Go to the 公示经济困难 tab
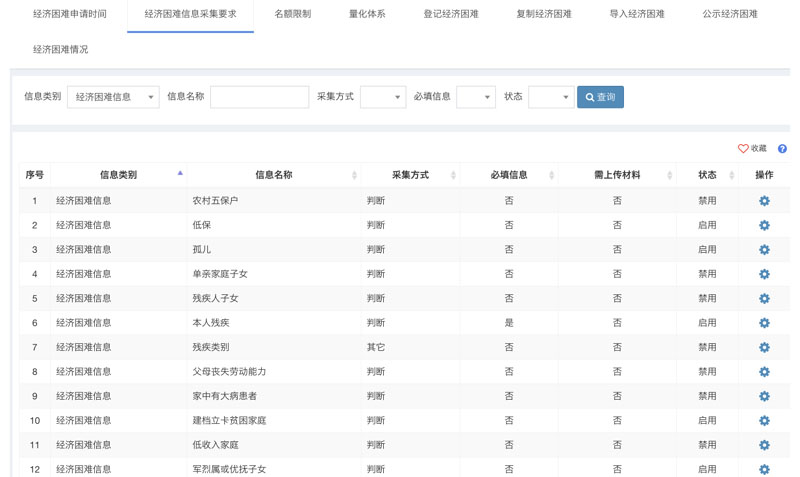 (x=730, y=15)
